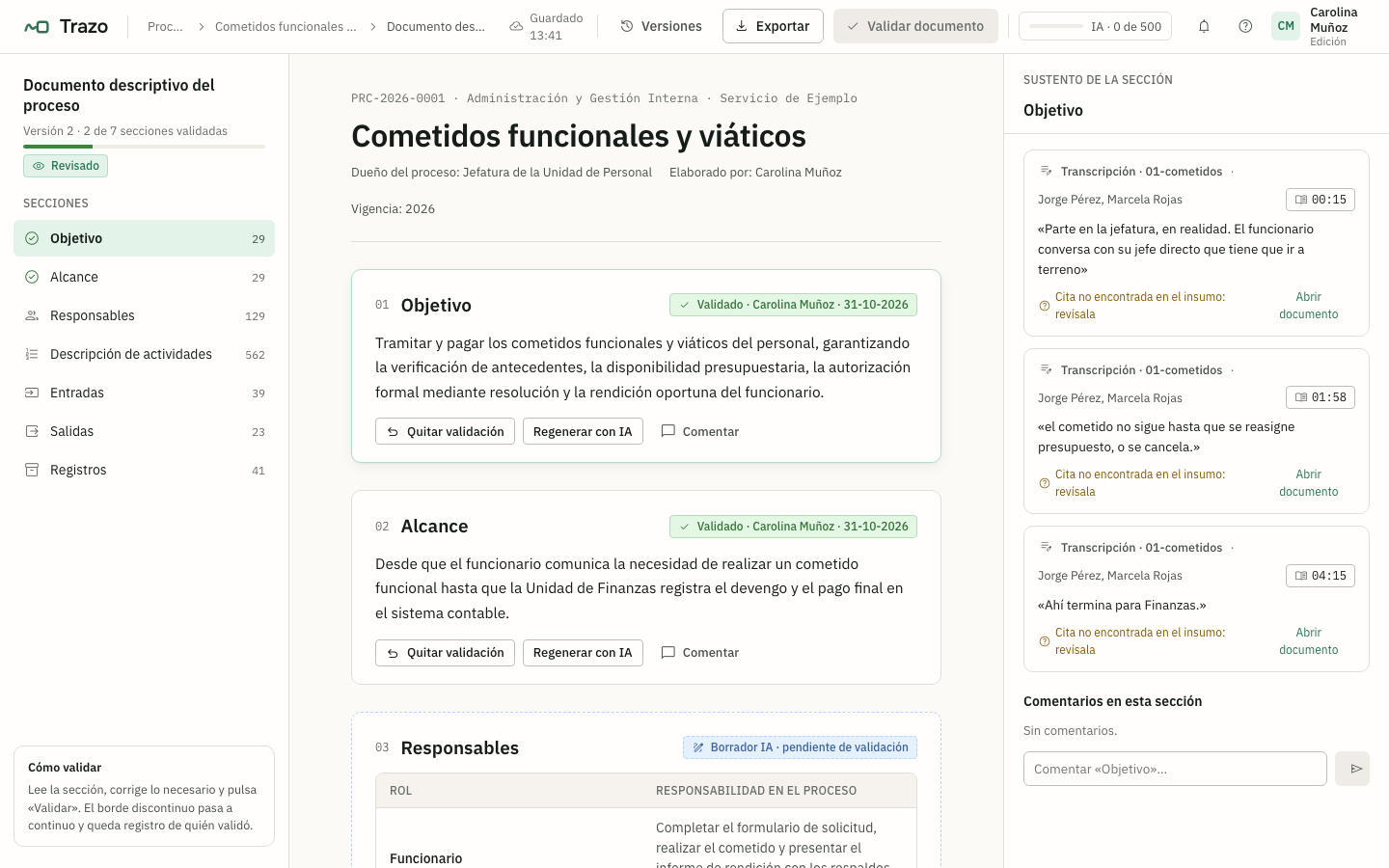Image resolution: width=1389 pixels, height=868 pixels.
Task: Click the cloud saved-status icon
Action: point(516,26)
